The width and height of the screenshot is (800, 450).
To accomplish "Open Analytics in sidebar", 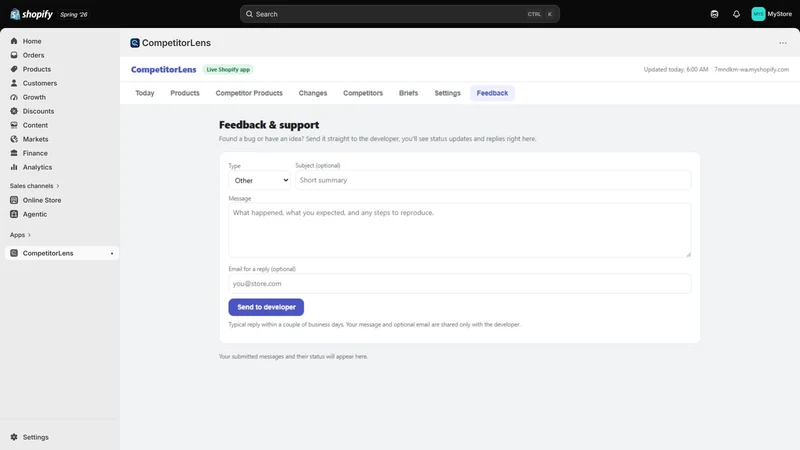I will [37, 167].
